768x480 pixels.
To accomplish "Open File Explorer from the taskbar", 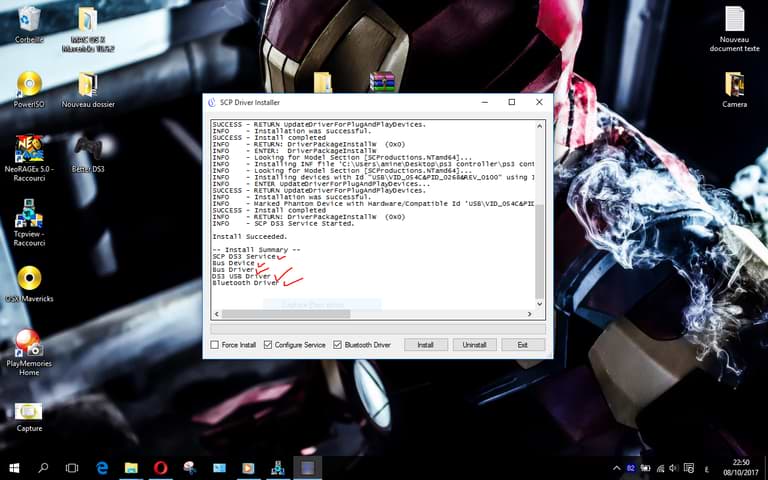I will [131, 468].
